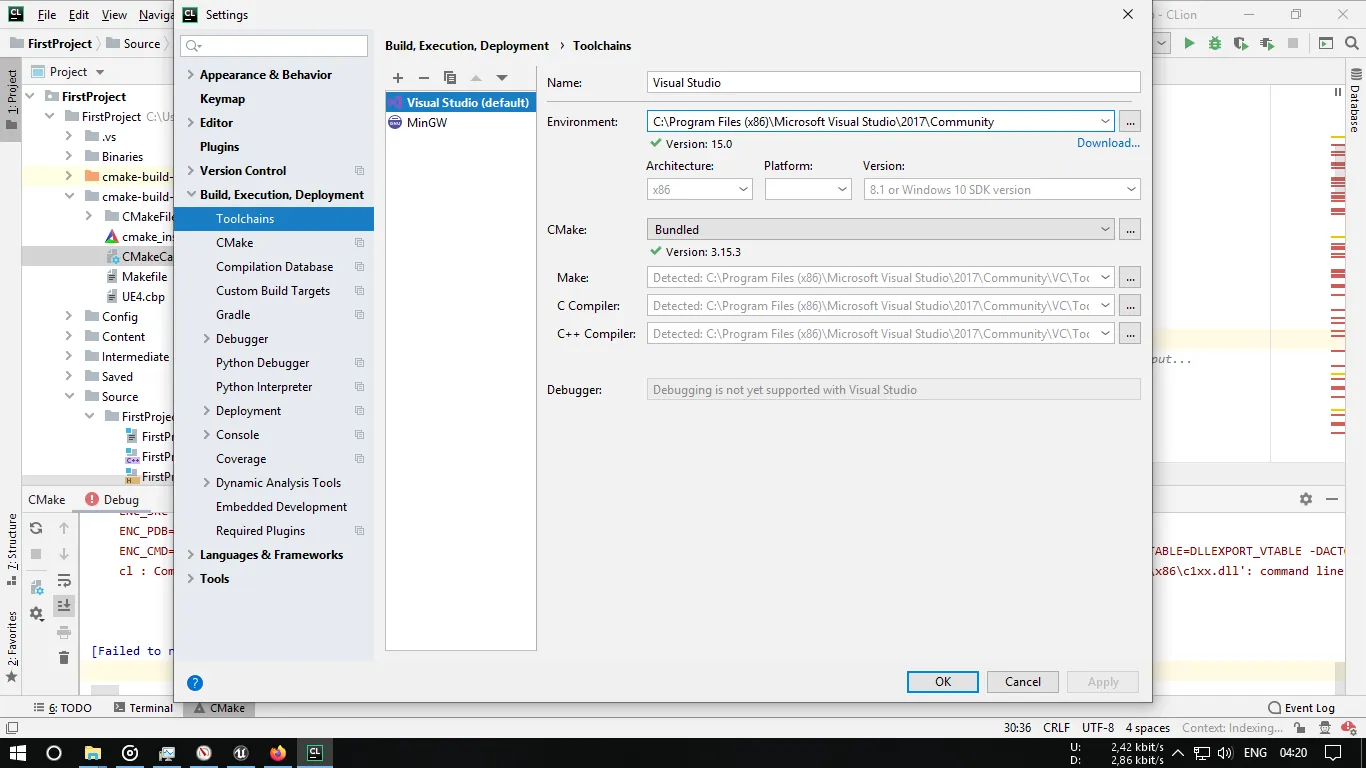
Task: Open the Platform dropdown
Action: point(808,189)
